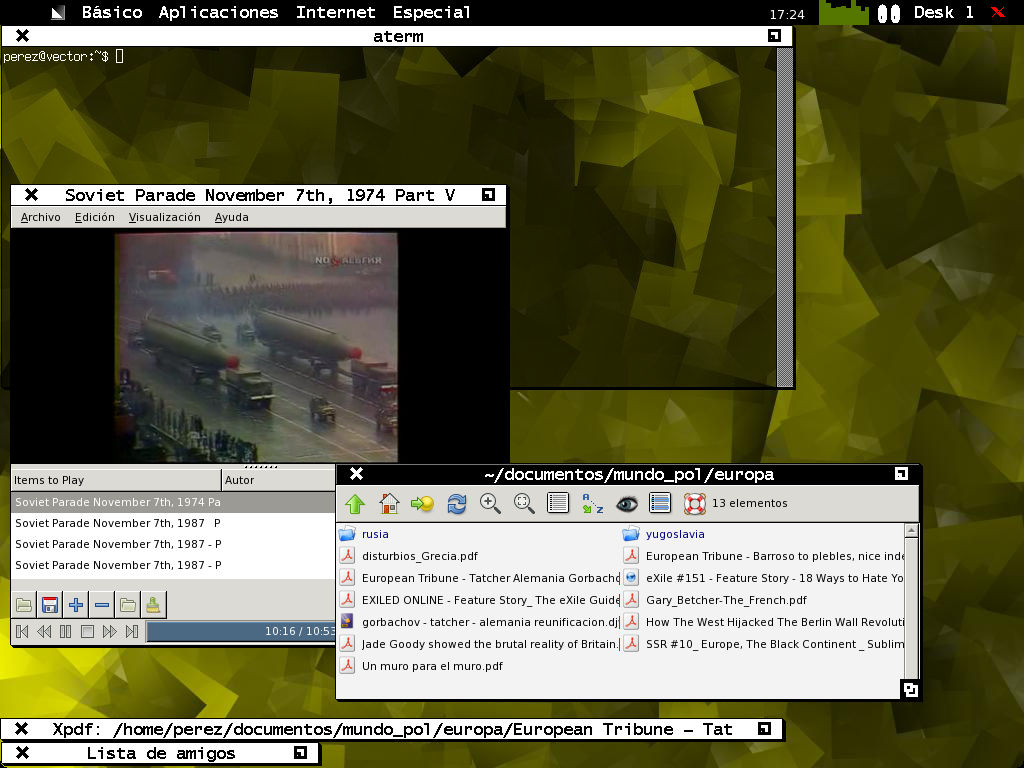Open the Especial panel menu
The image size is (1024, 768).
[x=432, y=12]
